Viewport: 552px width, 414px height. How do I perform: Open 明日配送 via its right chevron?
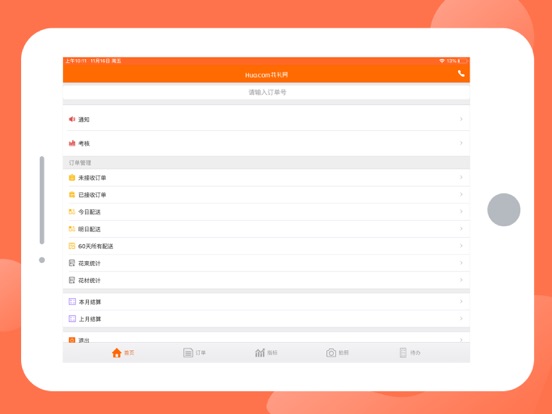pyautogui.click(x=461, y=228)
